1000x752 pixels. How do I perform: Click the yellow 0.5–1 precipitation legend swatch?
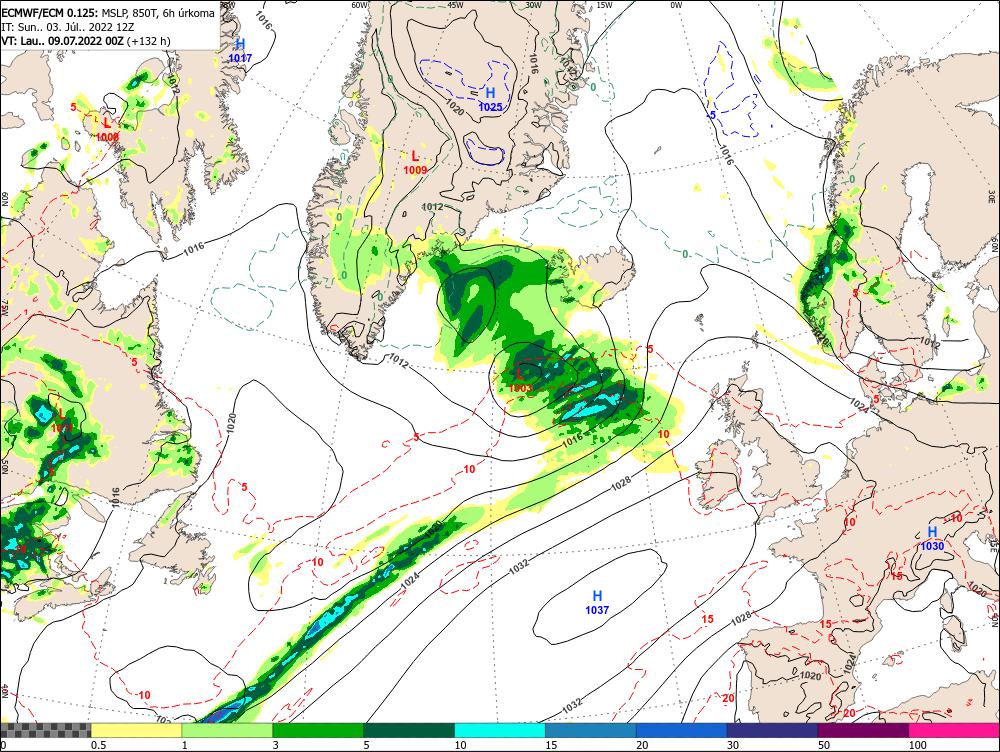pos(136,730)
